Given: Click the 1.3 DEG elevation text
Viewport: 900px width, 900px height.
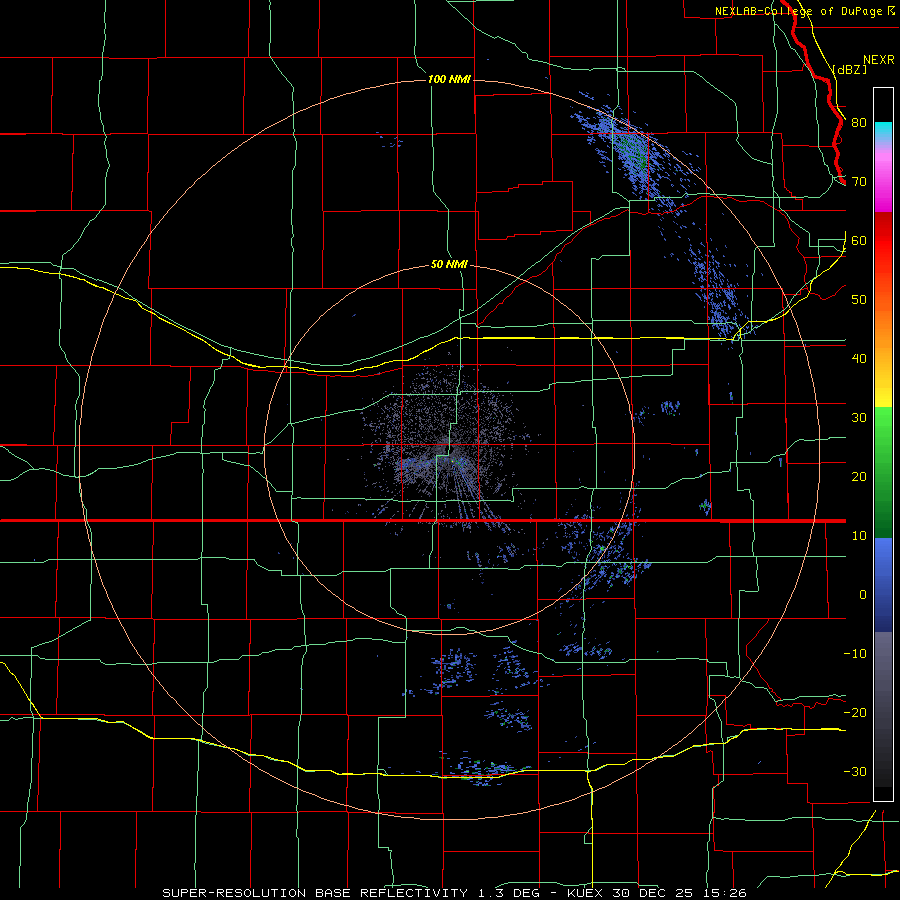Looking at the screenshot, I should pyautogui.click(x=508, y=893).
